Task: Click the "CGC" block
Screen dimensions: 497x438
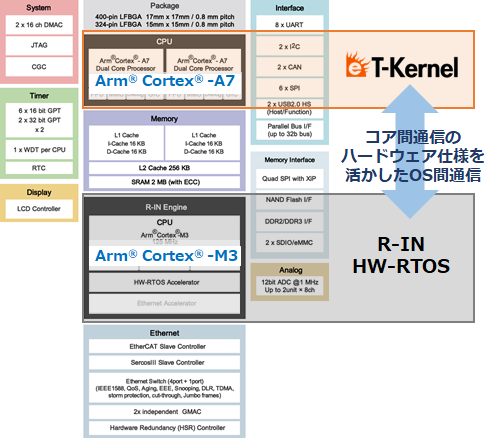Action: 39,67
